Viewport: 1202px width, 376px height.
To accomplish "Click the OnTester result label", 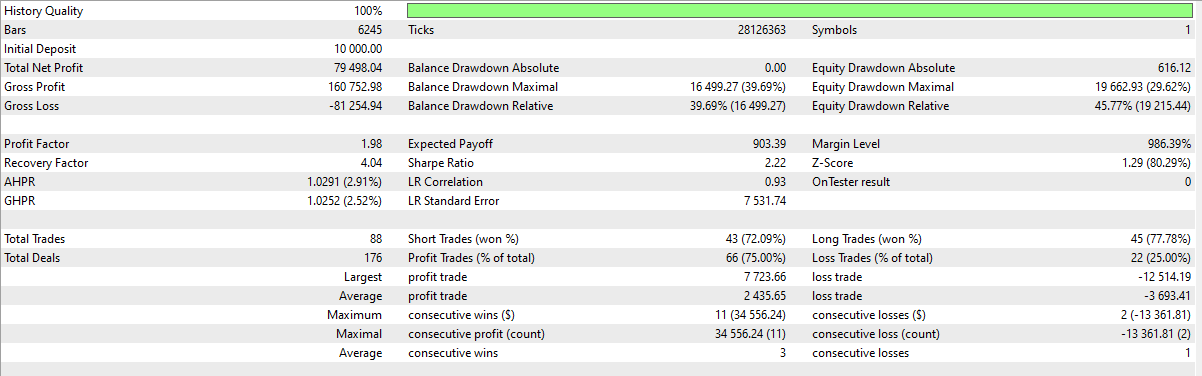I will click(851, 182).
